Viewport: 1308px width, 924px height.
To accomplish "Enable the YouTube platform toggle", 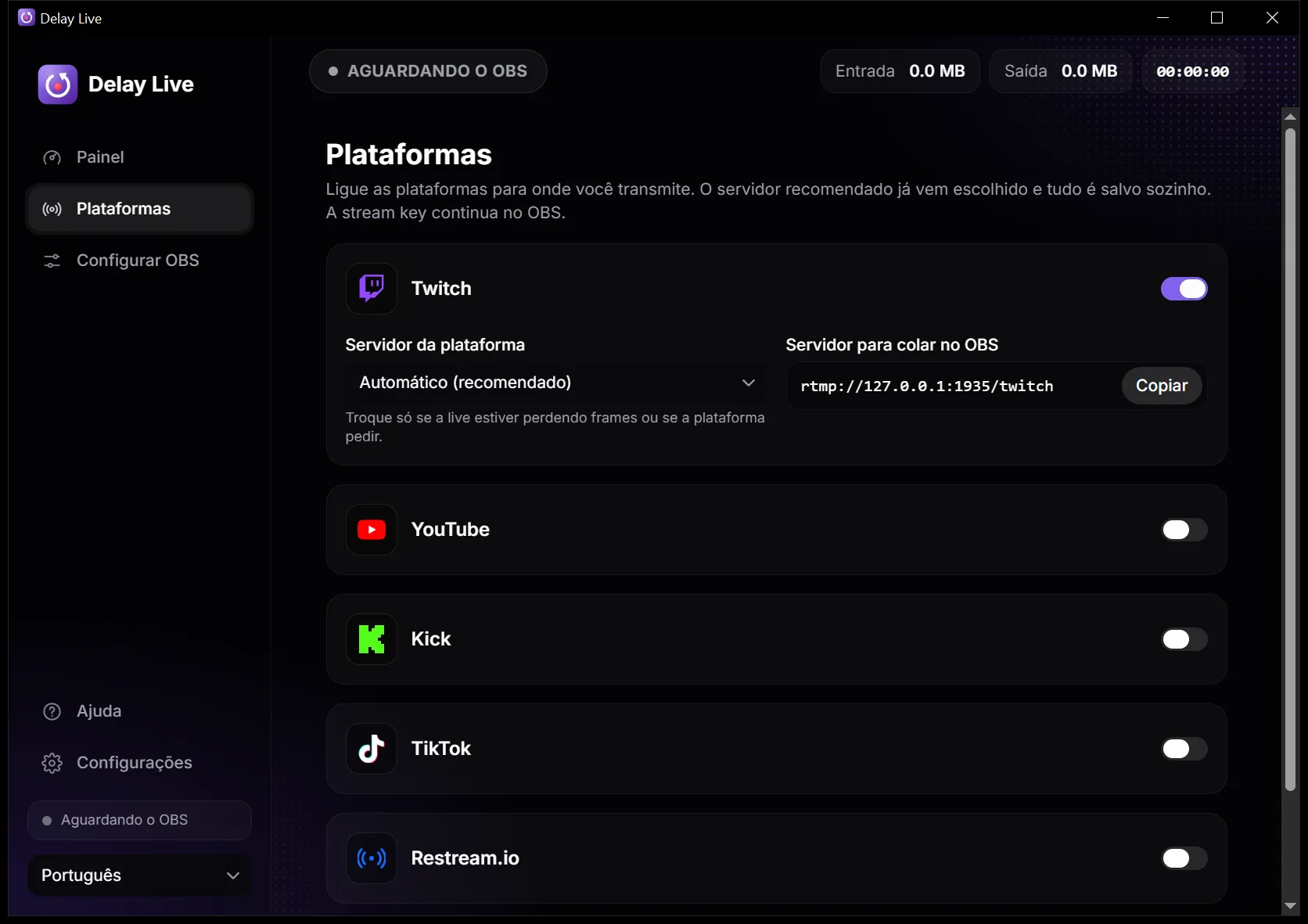I will point(1184,530).
